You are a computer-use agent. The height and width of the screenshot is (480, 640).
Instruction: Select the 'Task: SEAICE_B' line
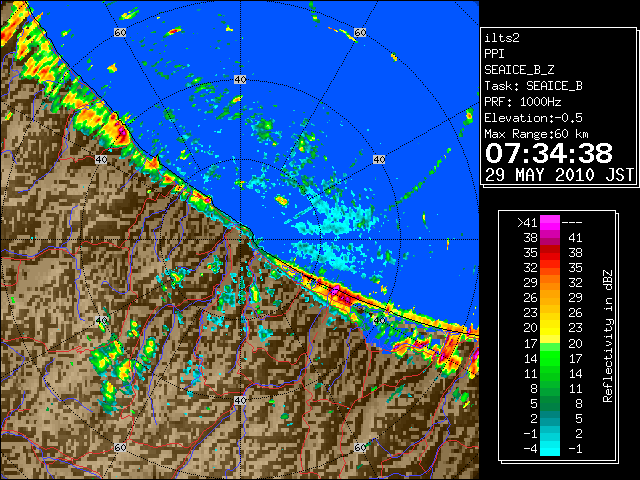[533, 86]
